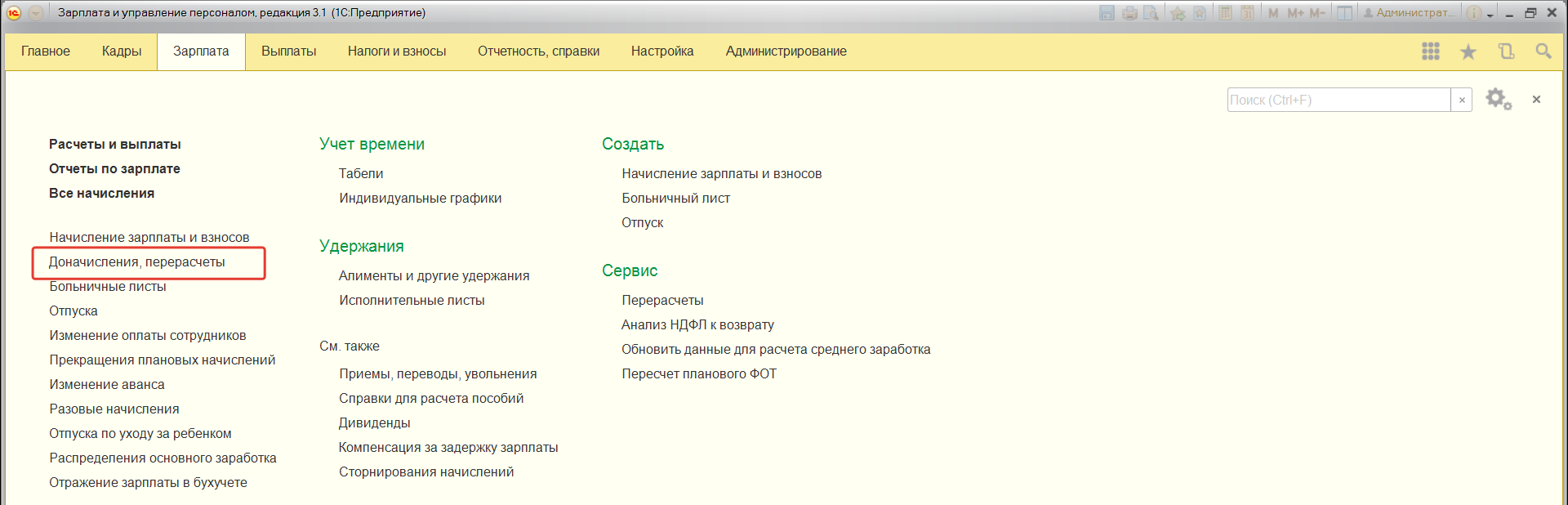Viewport: 1568px width, 505px height.
Task: Select the Зарплата section tab
Action: pyautogui.click(x=201, y=51)
